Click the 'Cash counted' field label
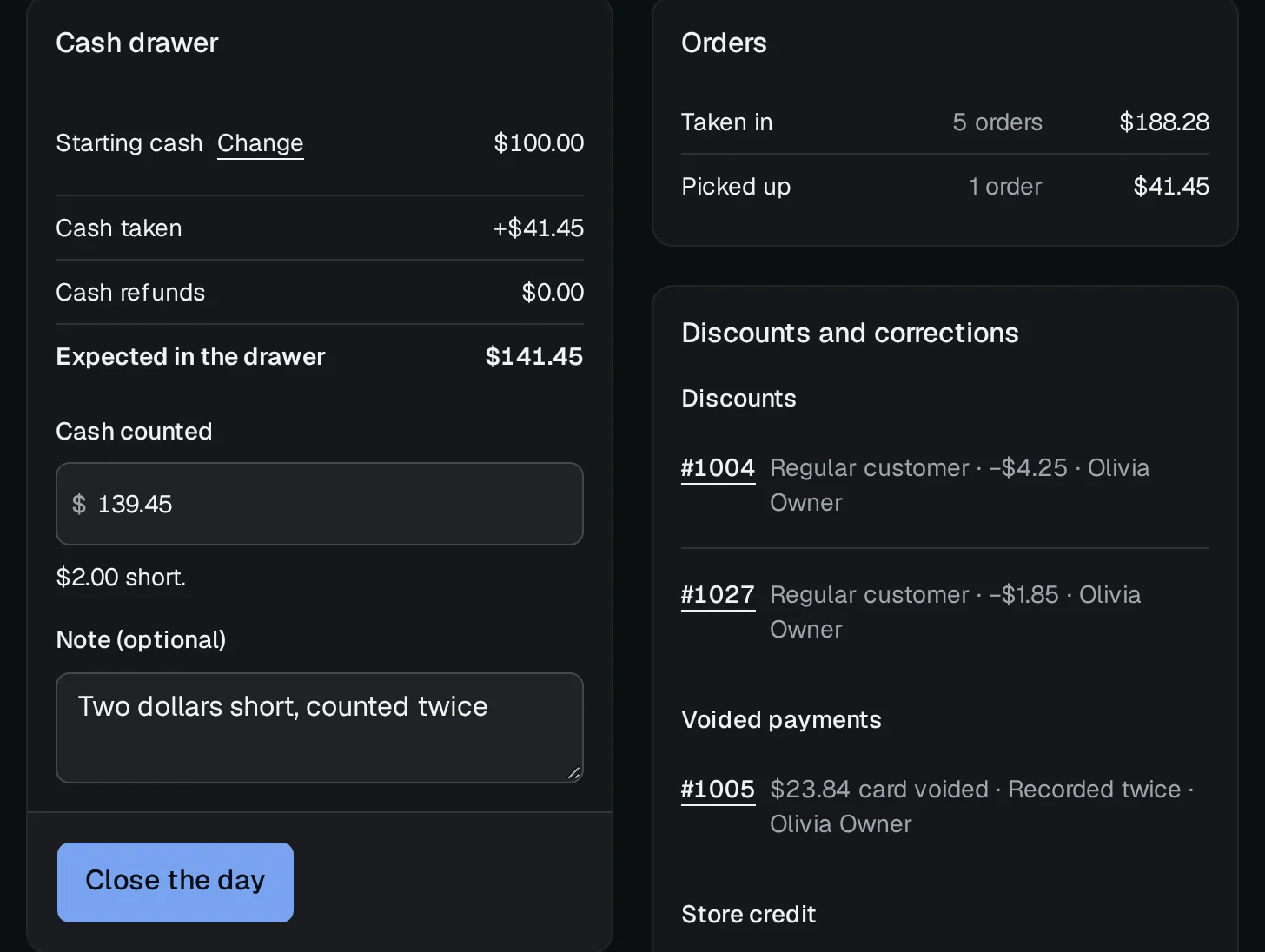Viewport: 1265px width, 952px height. click(x=134, y=432)
